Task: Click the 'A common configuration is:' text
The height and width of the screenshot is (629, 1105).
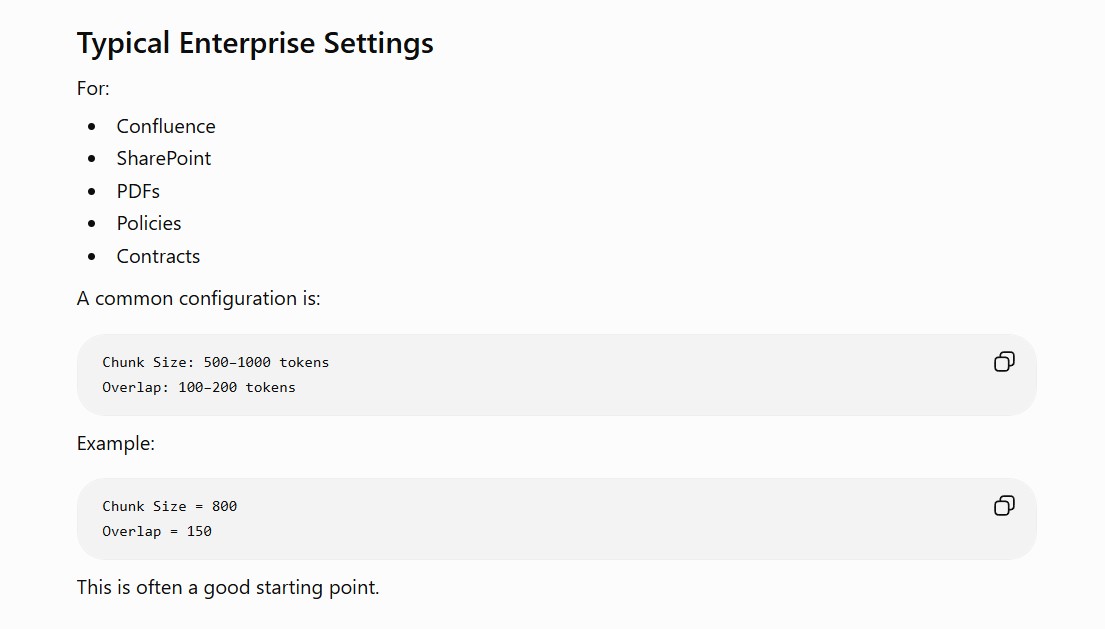Action: click(199, 299)
